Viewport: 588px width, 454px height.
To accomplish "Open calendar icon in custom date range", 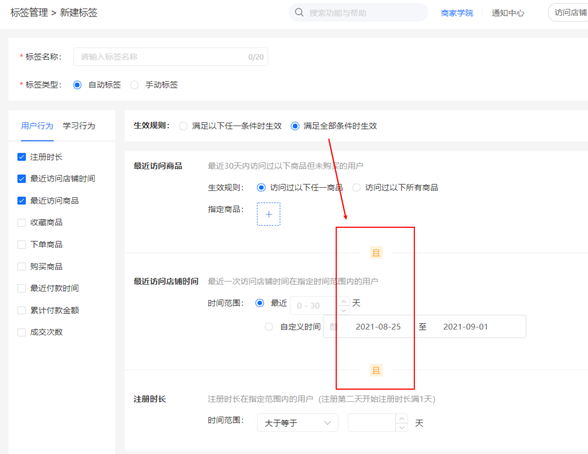I will click(x=333, y=327).
